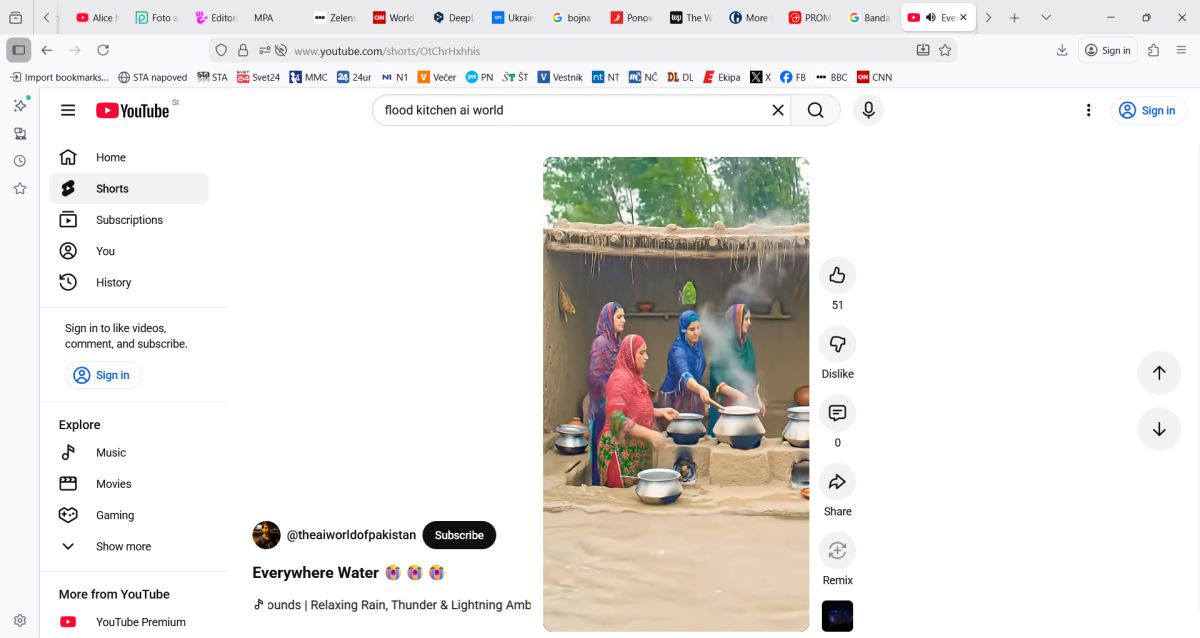Bookmark this page with star icon
Image resolution: width=1200 pixels, height=638 pixels.
(945, 50)
